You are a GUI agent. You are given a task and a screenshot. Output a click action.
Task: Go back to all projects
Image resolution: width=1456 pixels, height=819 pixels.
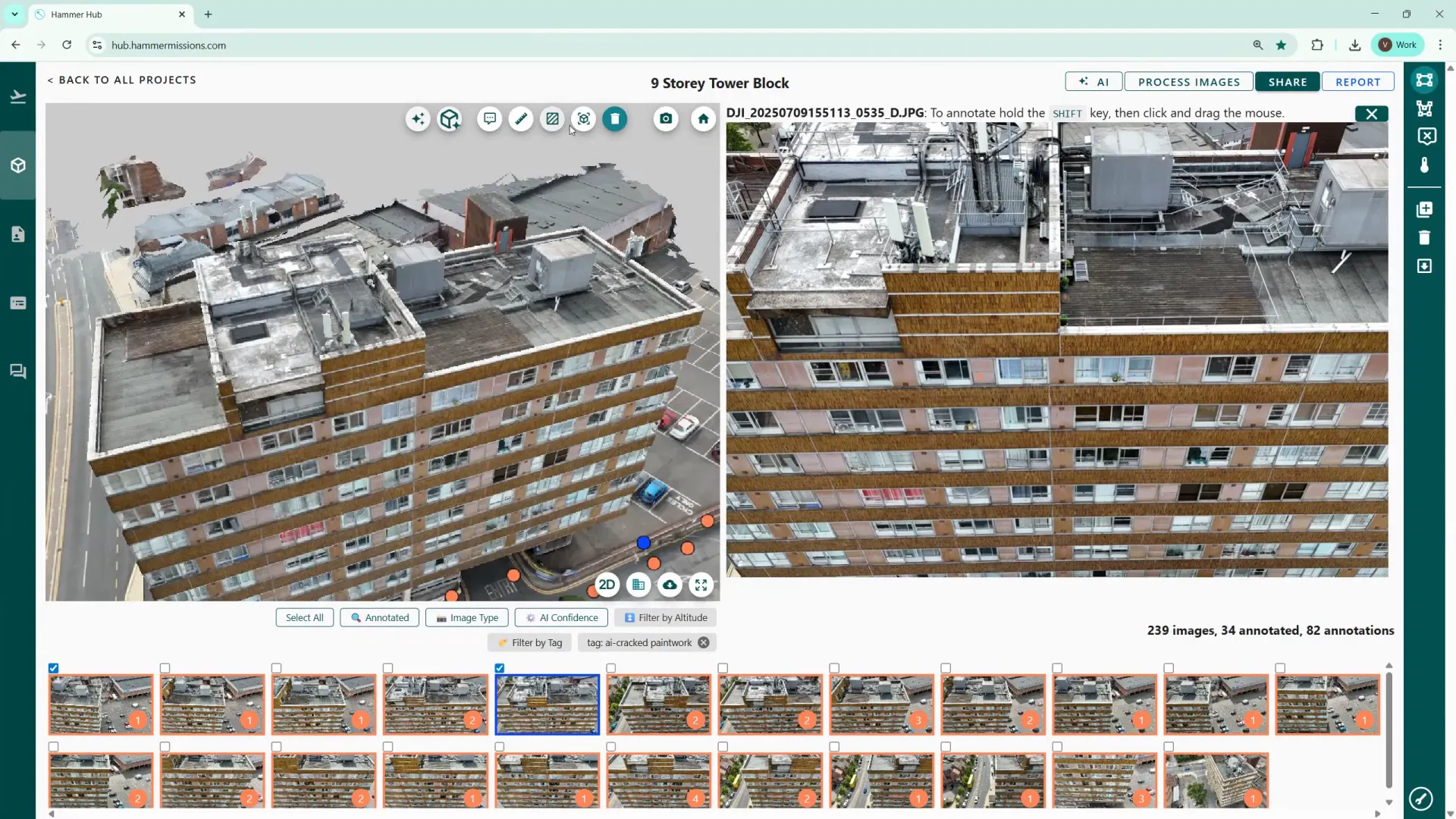tap(121, 80)
